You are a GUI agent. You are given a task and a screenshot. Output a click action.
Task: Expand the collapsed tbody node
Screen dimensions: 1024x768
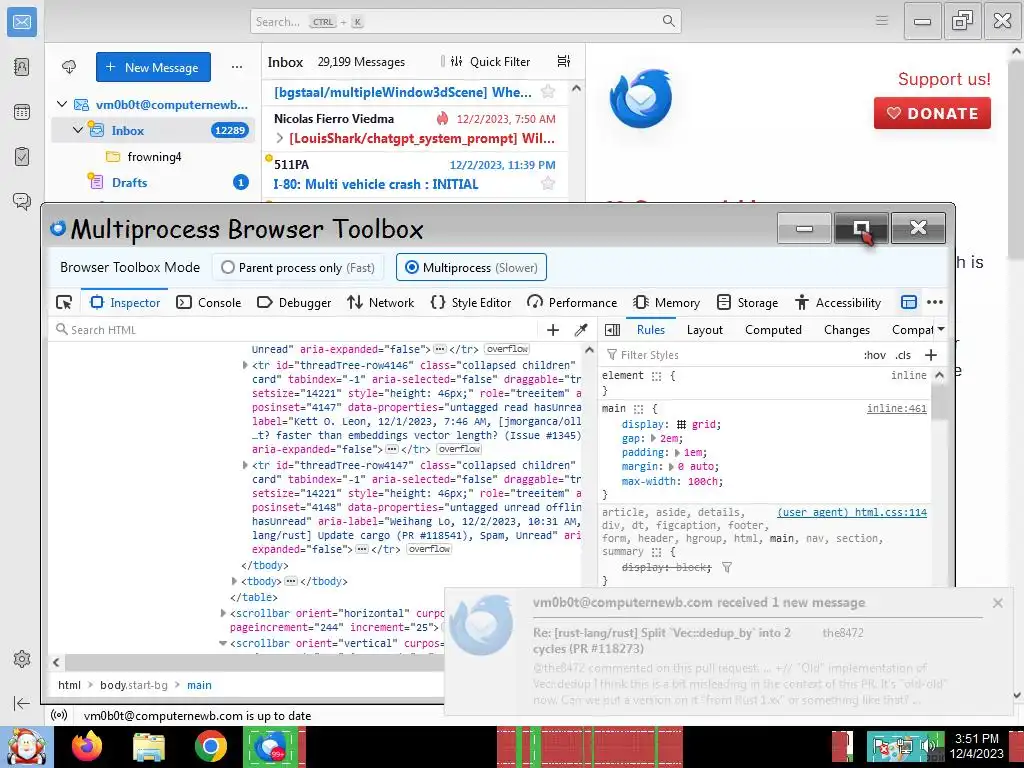234,581
